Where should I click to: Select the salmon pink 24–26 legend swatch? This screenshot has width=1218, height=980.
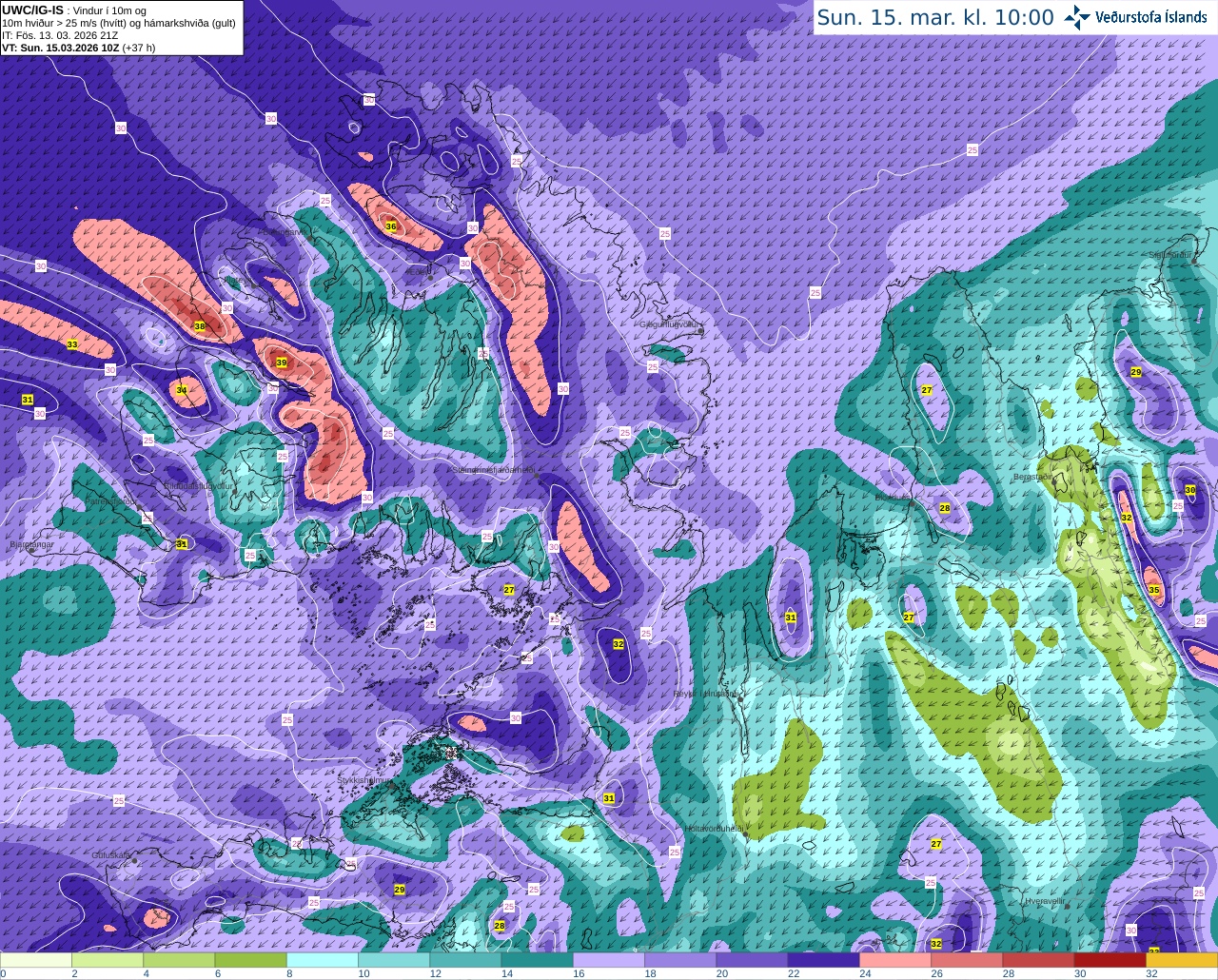coord(895,959)
